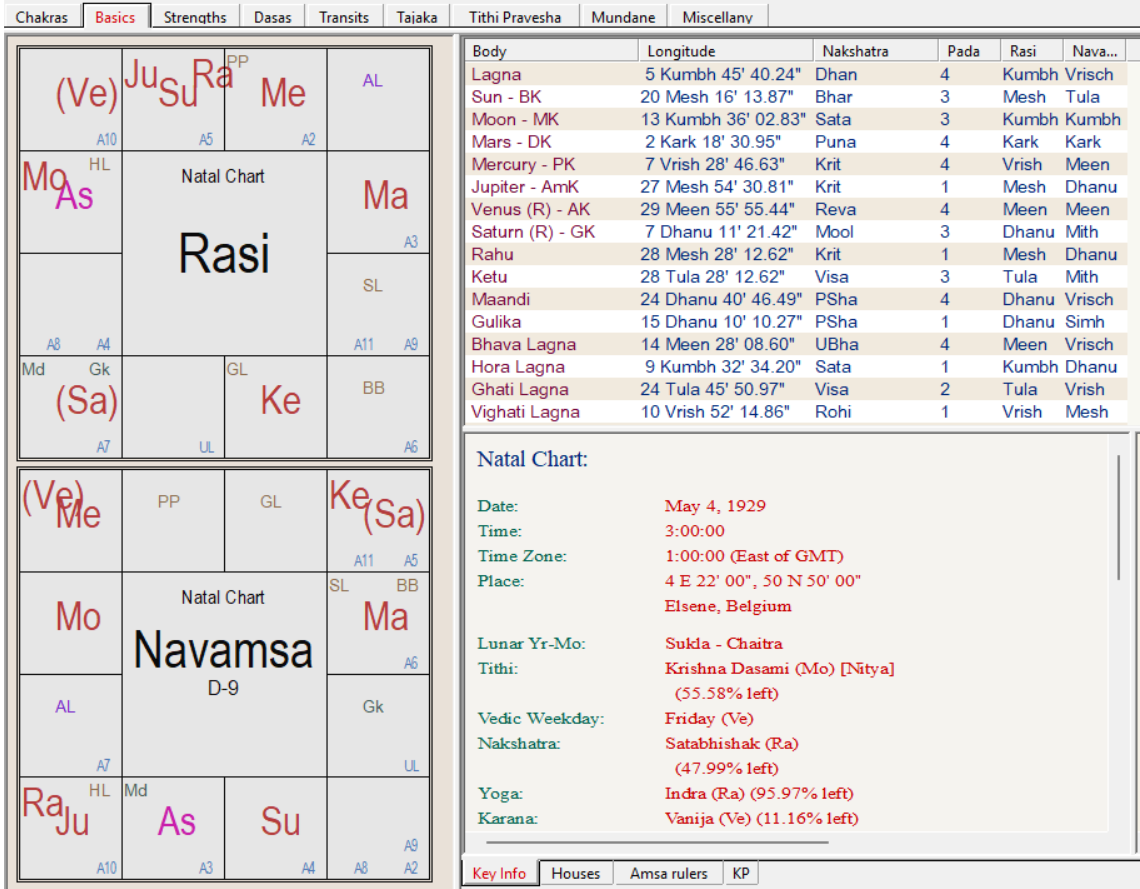Select the Lagna row
This screenshot has width=1140, height=889.
pyautogui.click(x=796, y=74)
